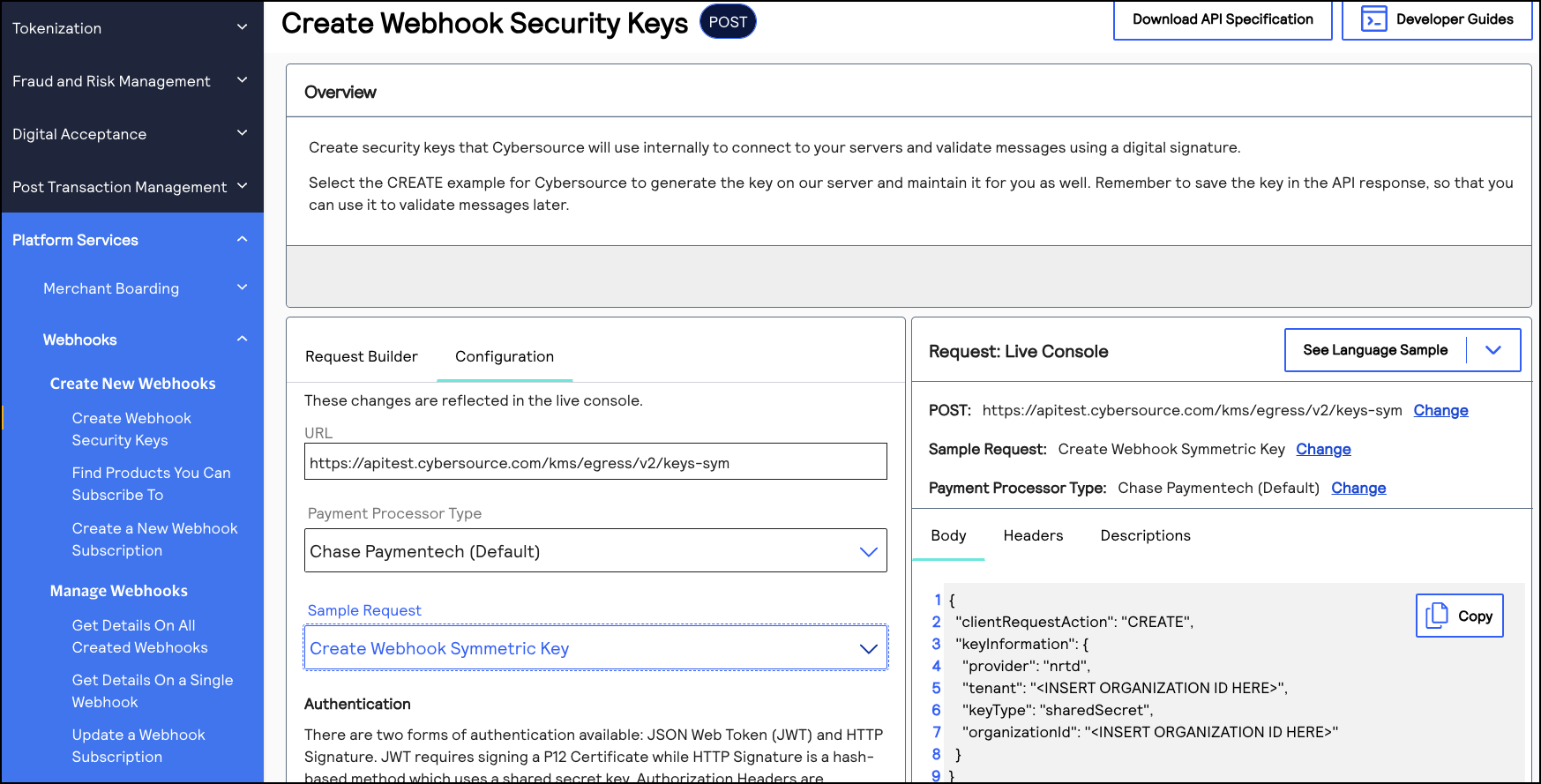Click the Copy clipboard icon

tap(1437, 615)
